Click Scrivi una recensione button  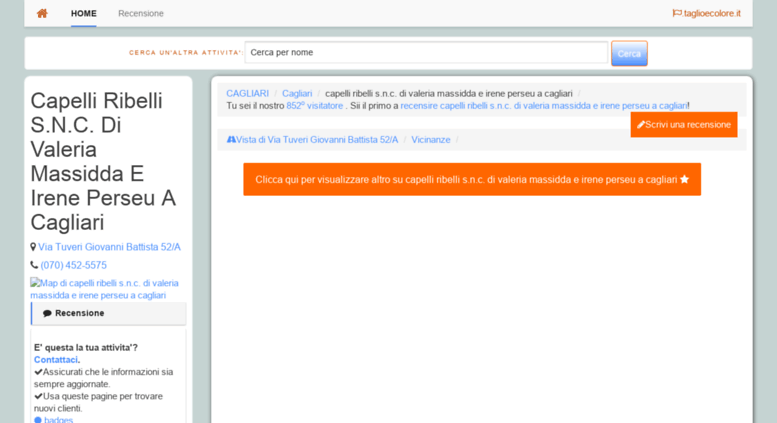pos(684,125)
